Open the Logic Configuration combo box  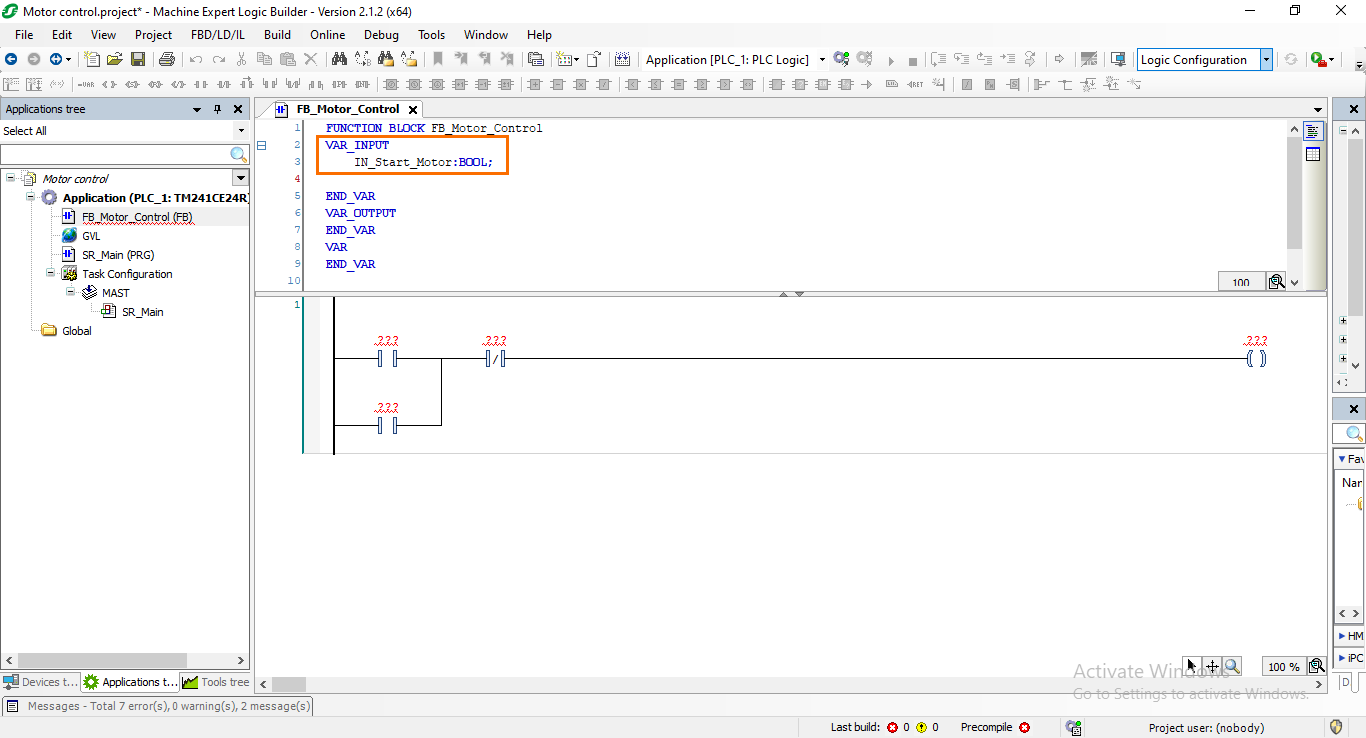coord(1205,60)
